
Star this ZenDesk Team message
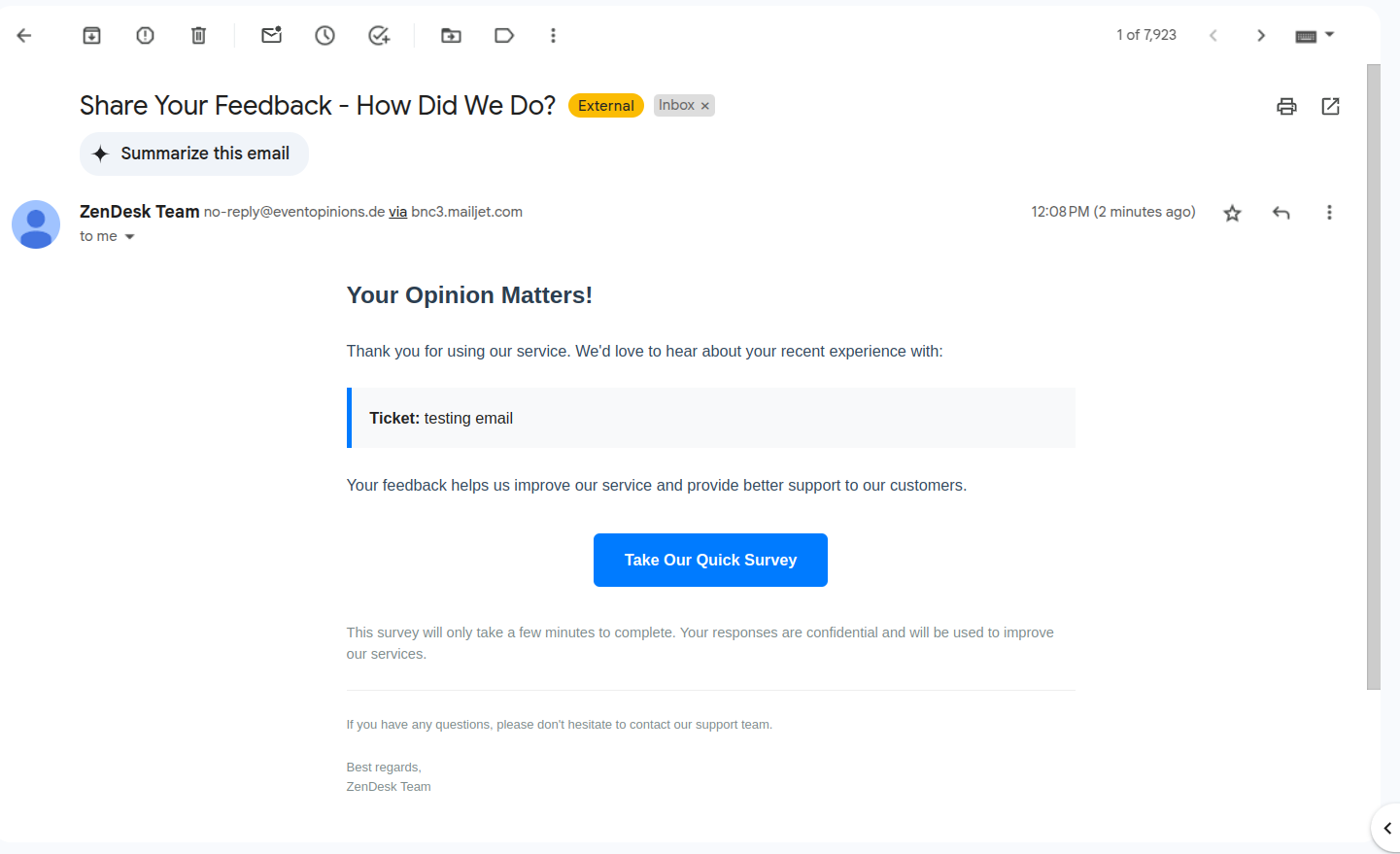1232,213
